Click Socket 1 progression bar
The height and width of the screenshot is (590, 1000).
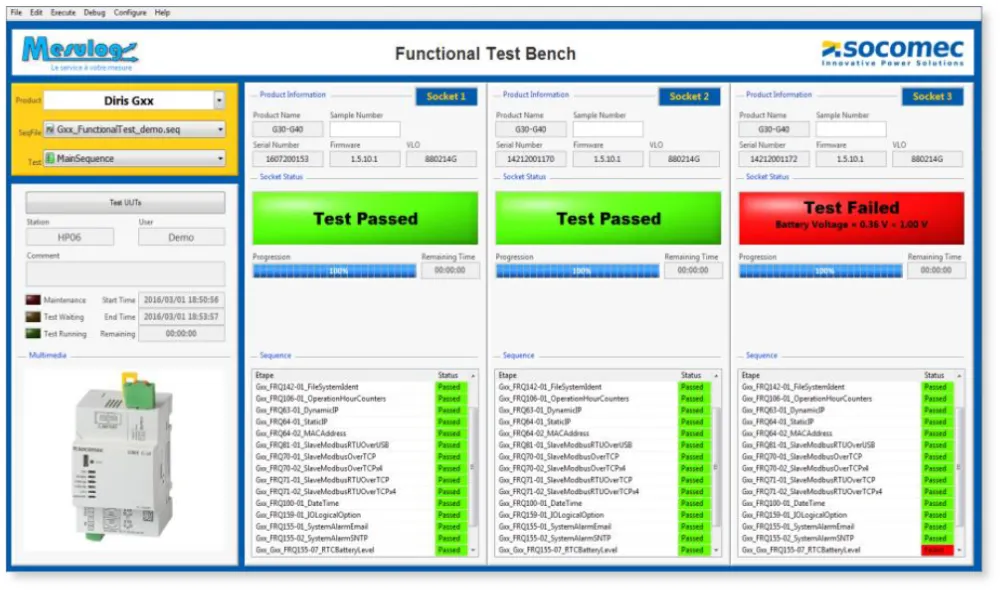pos(335,271)
